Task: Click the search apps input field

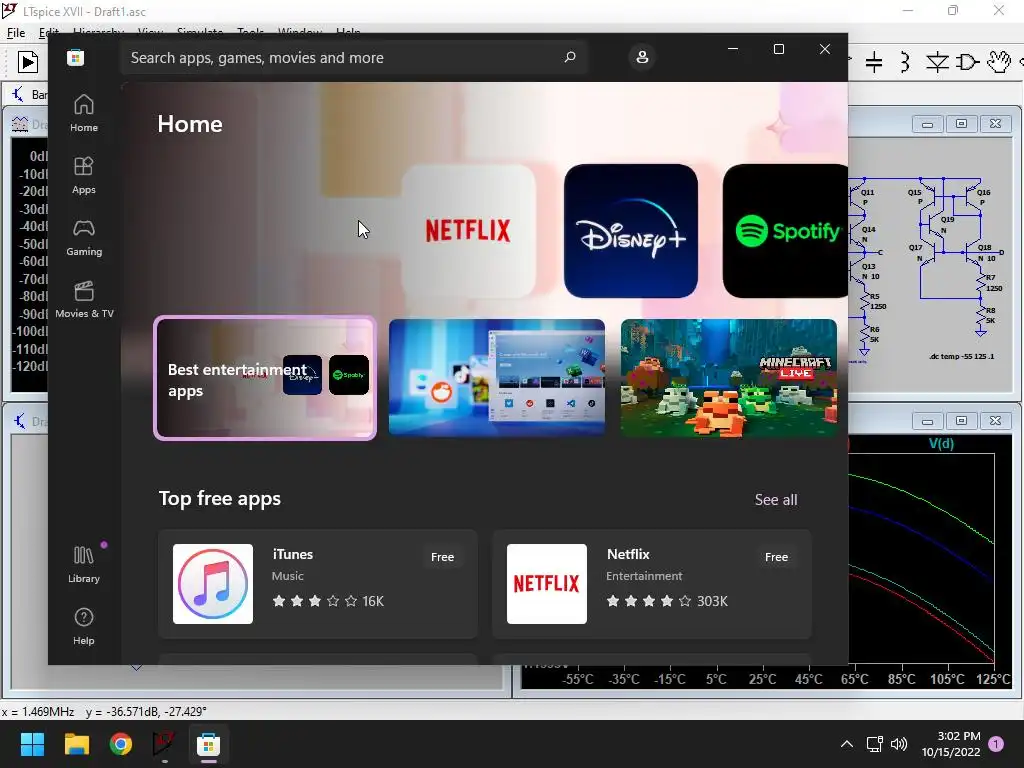Action: click(353, 57)
